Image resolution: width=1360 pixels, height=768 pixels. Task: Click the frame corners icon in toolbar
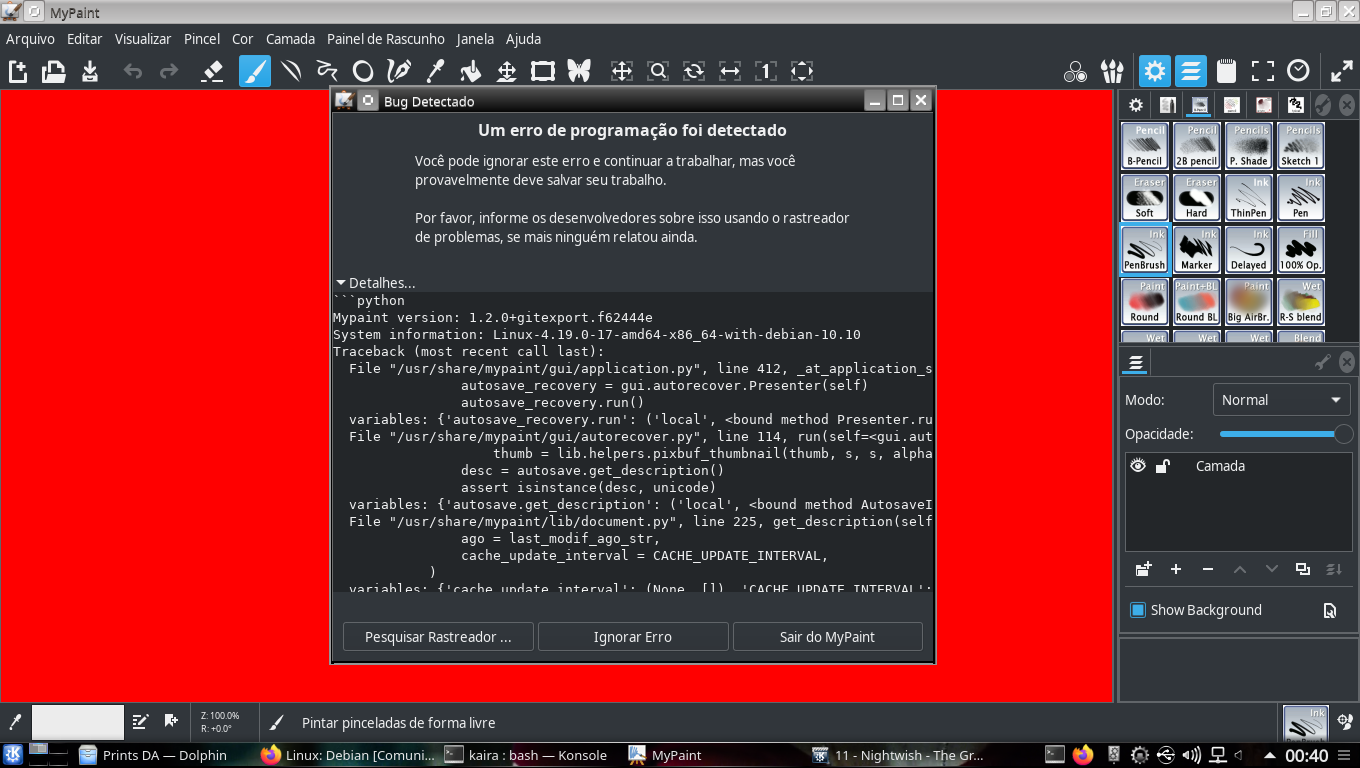[x=1263, y=71]
